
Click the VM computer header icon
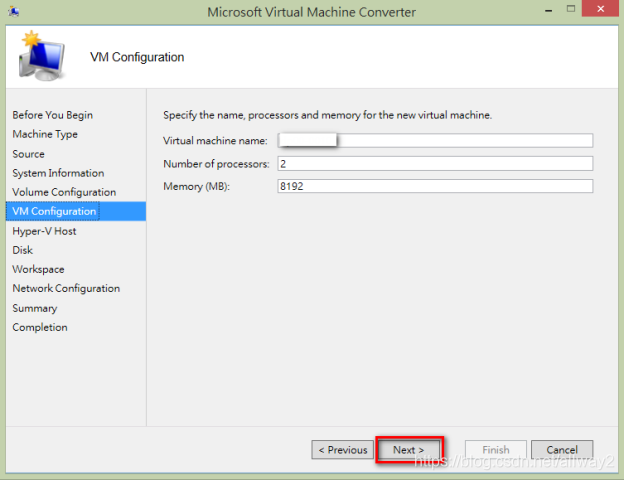41,56
